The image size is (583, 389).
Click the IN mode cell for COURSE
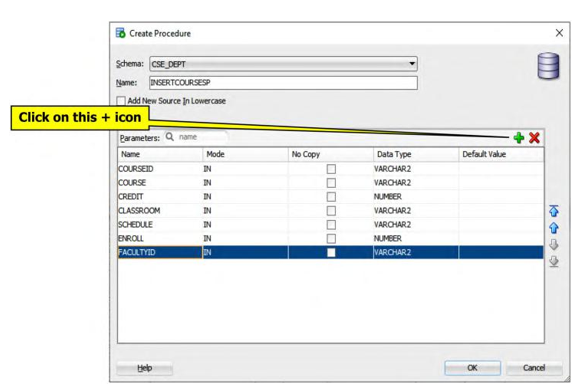(245, 183)
